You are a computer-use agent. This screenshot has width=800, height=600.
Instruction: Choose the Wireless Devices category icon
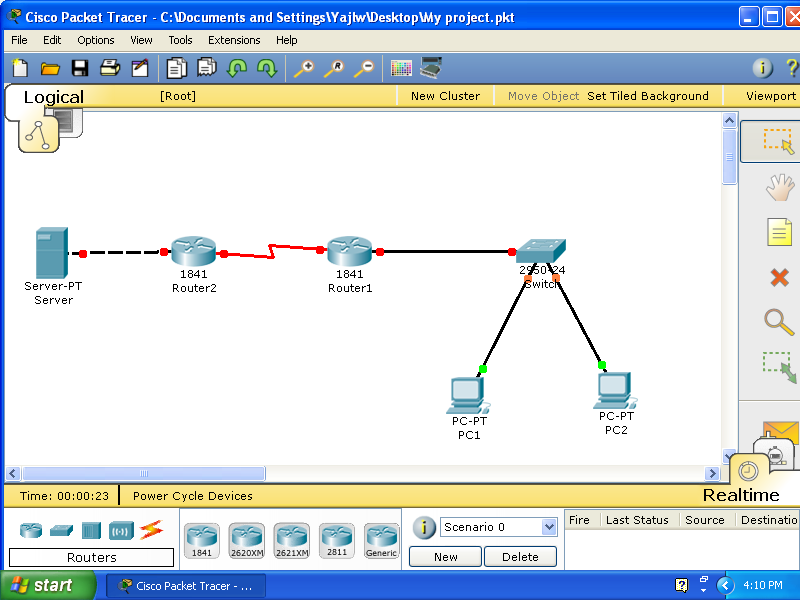121,531
